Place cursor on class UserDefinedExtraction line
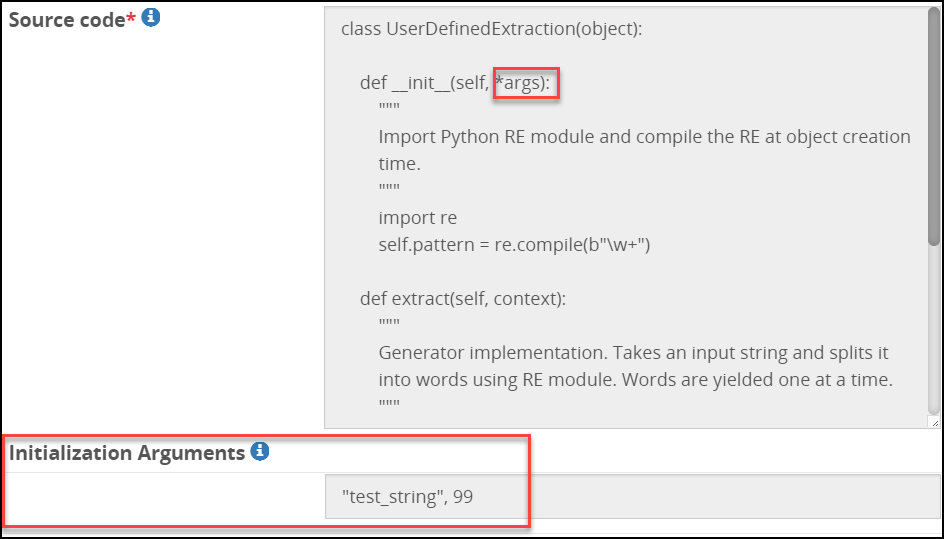Screen dimensions: 944x539 pos(491,29)
